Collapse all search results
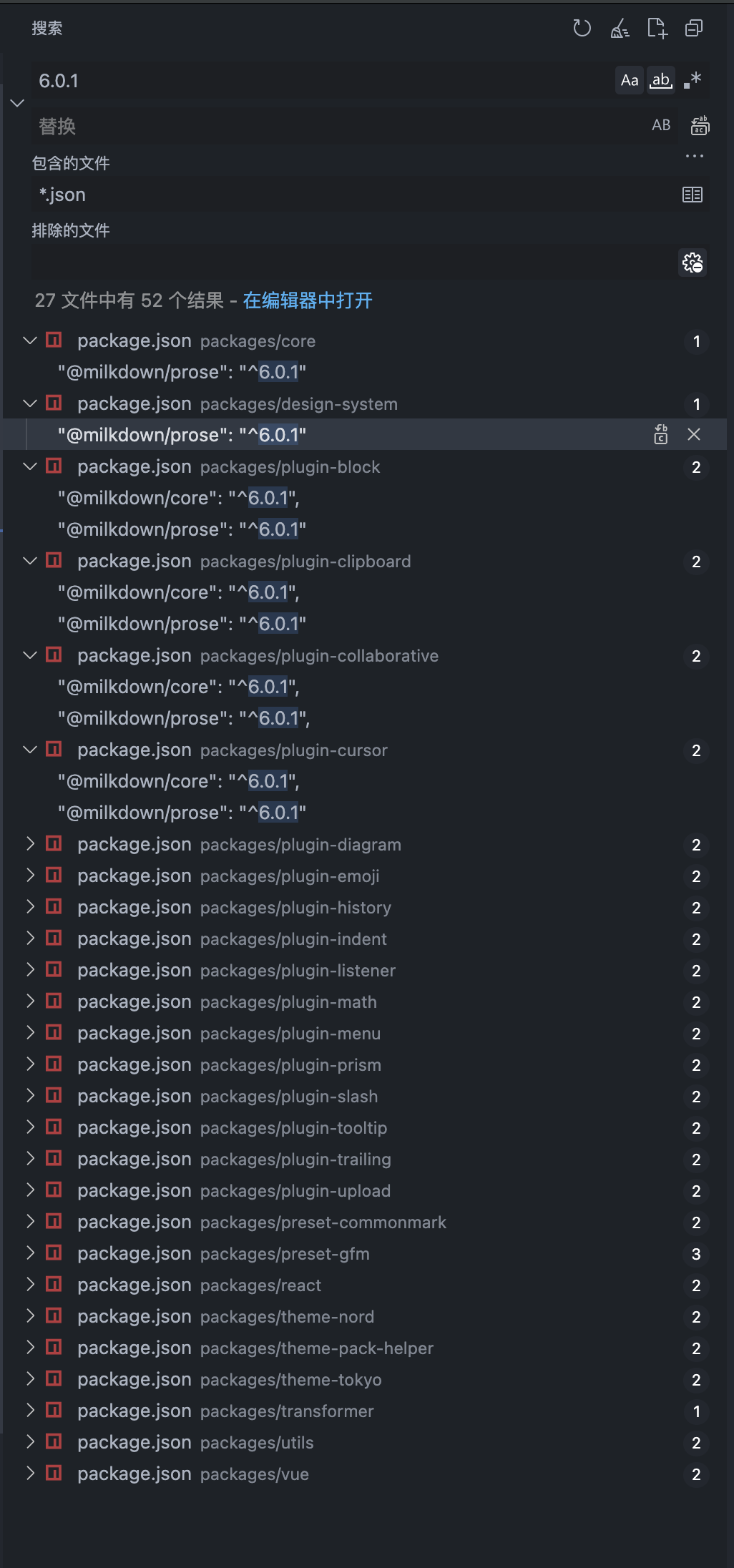Viewport: 734px width, 1568px height. tap(694, 29)
